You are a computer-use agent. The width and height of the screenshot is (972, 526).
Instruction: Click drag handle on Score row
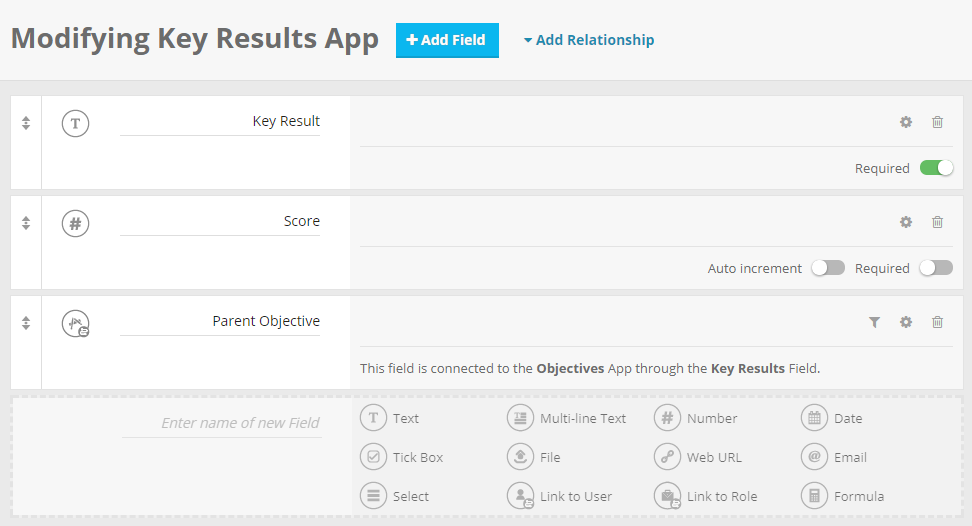tap(26, 223)
